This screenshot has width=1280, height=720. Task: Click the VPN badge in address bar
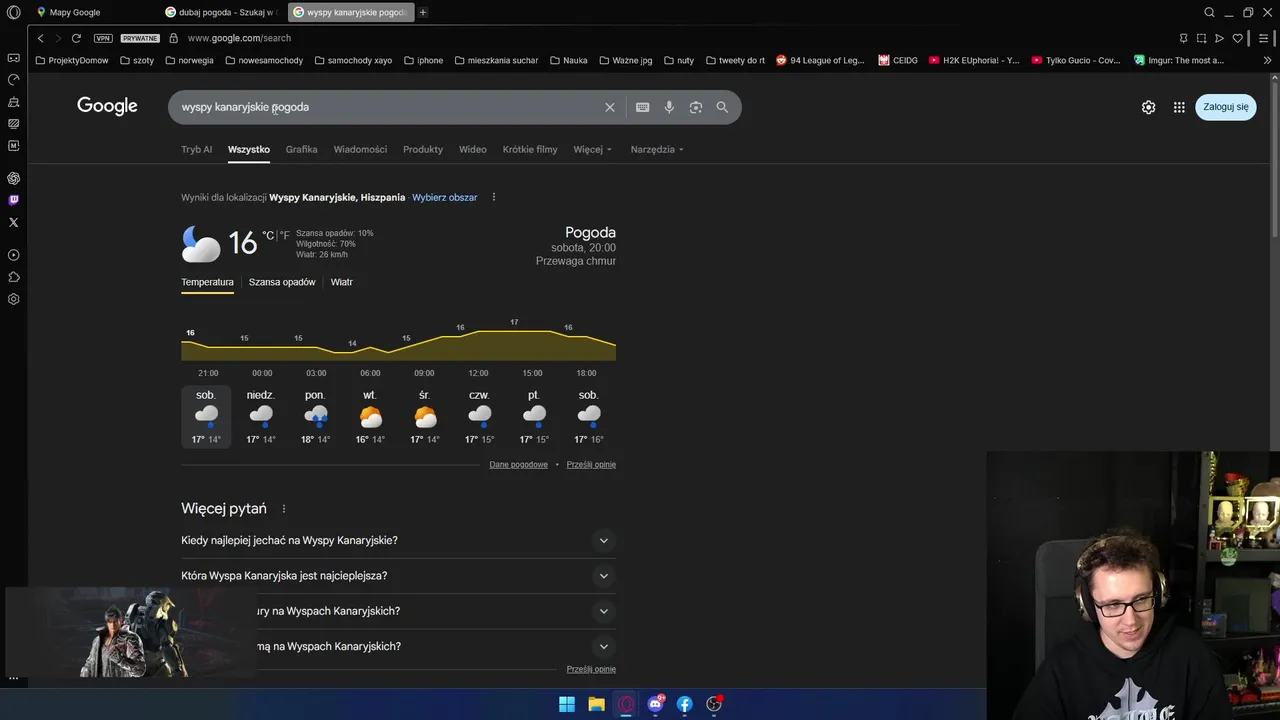pyautogui.click(x=103, y=38)
